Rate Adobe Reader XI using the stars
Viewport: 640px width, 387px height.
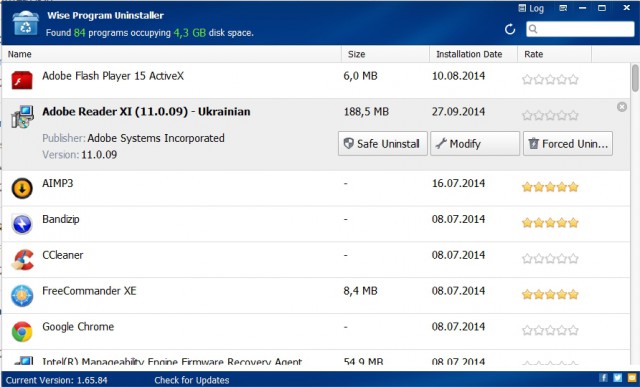(550, 116)
